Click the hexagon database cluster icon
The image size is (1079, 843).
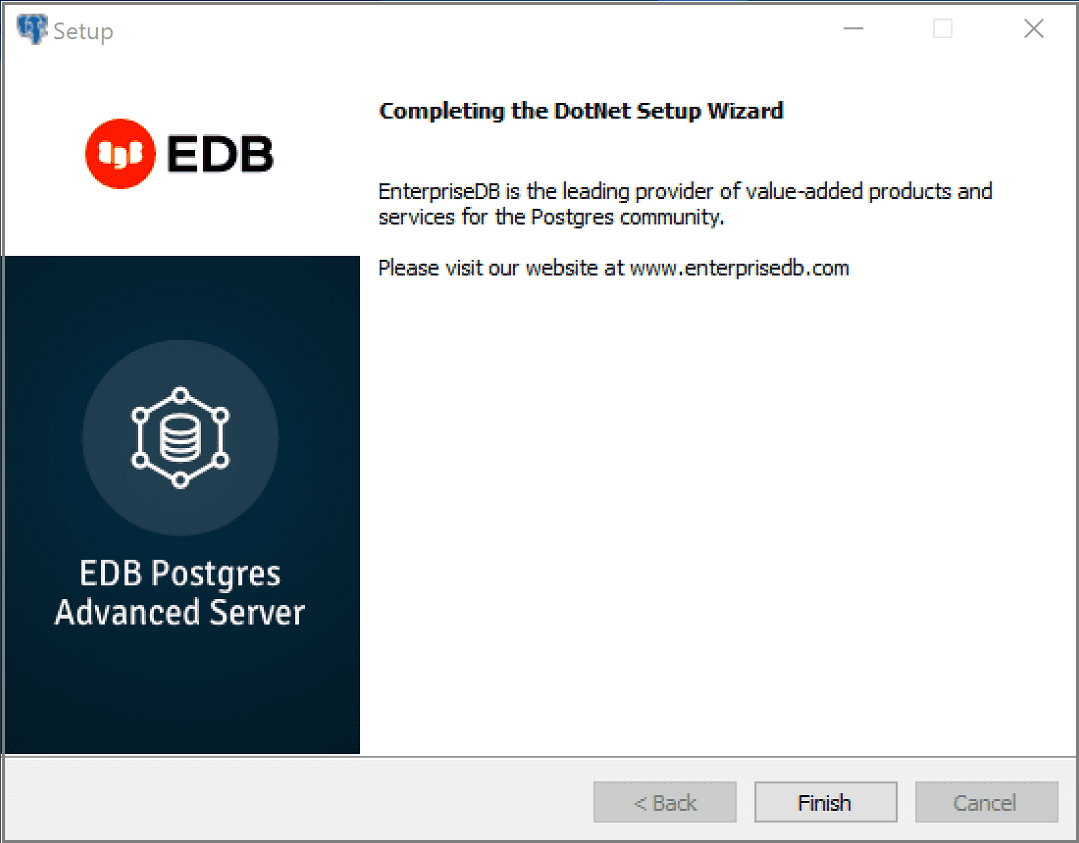(x=180, y=437)
